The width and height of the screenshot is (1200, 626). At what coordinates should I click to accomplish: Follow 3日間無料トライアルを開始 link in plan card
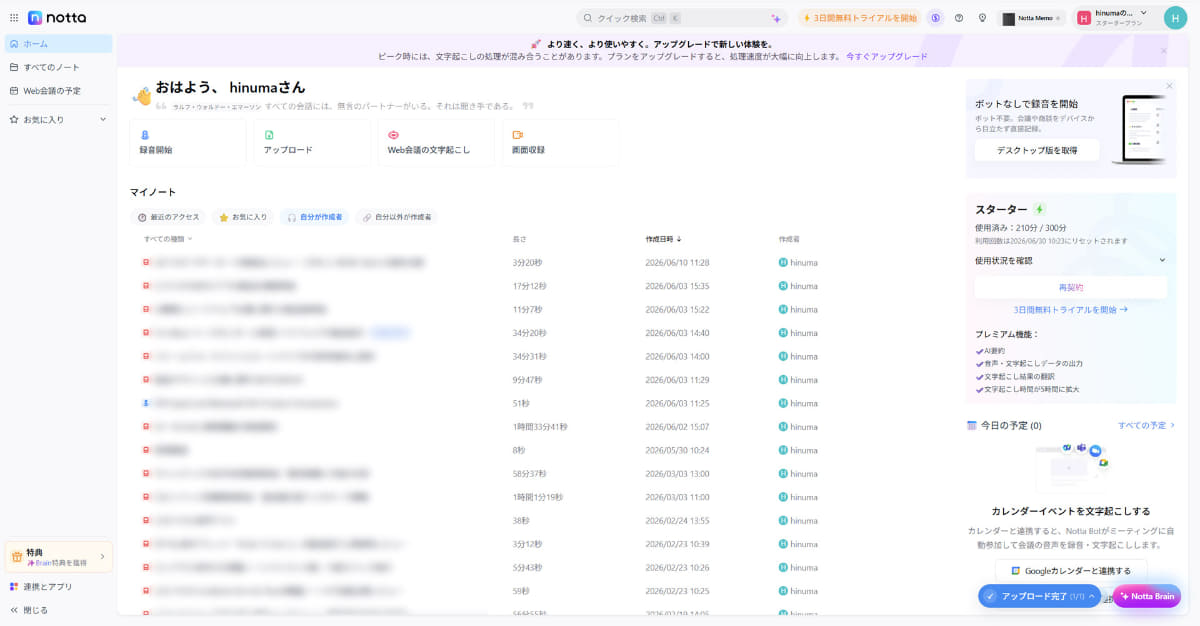pyautogui.click(x=1071, y=310)
